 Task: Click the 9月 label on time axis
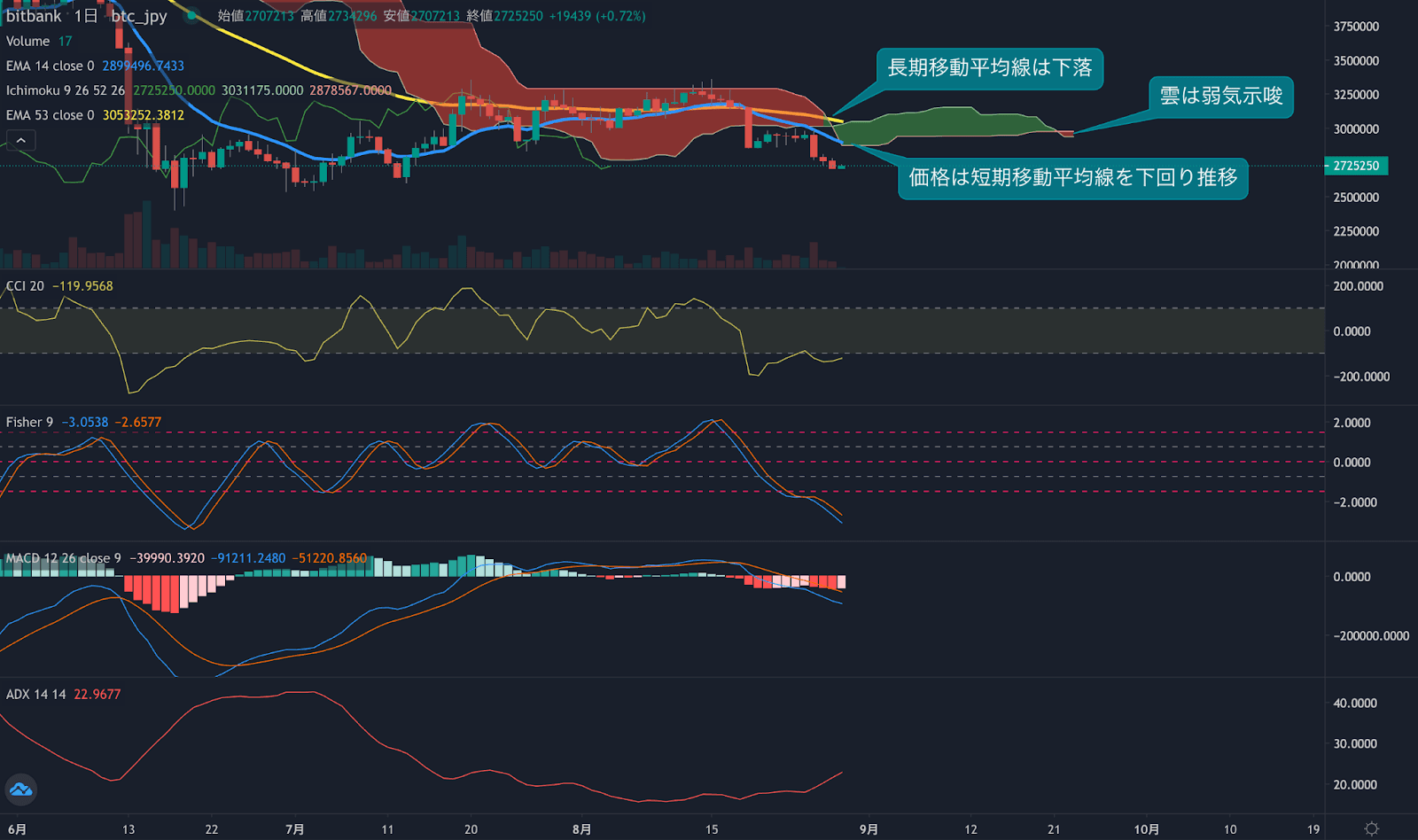tap(869, 829)
